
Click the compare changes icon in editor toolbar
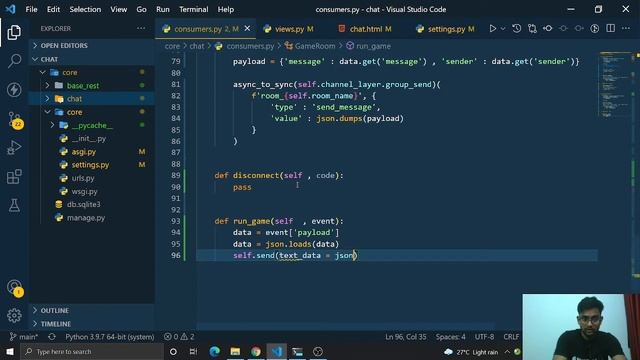point(532,29)
